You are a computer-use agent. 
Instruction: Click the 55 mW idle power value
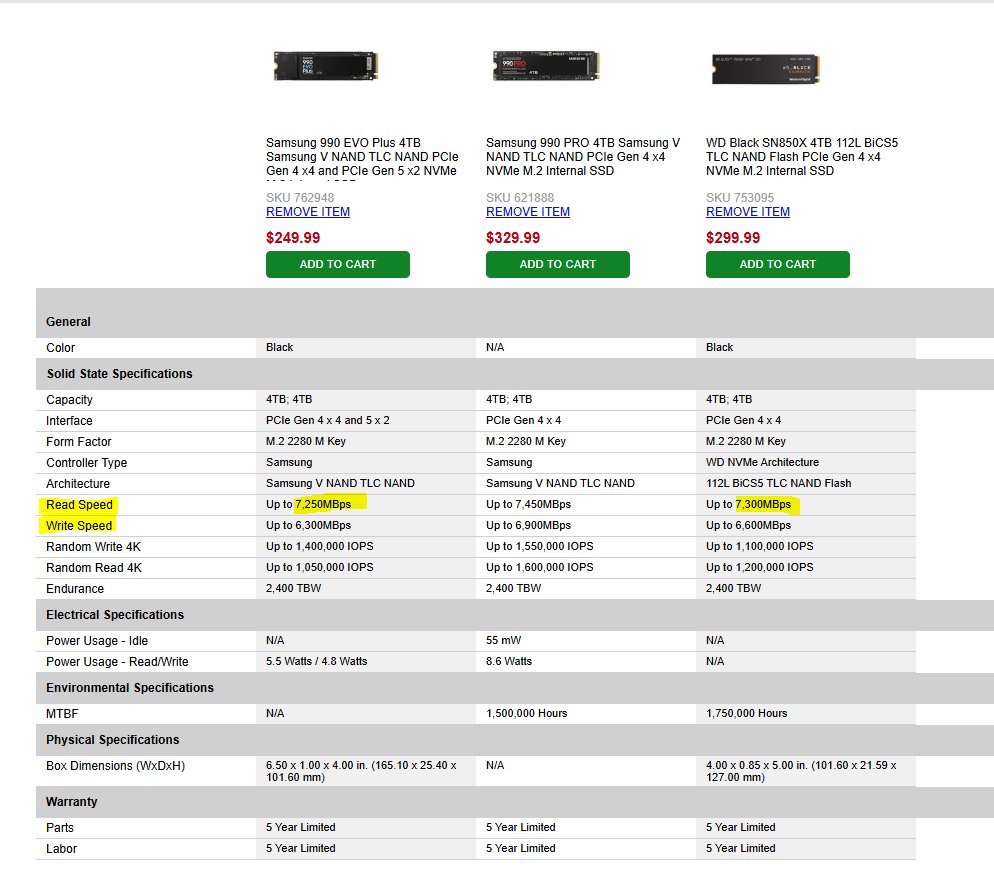pos(503,640)
